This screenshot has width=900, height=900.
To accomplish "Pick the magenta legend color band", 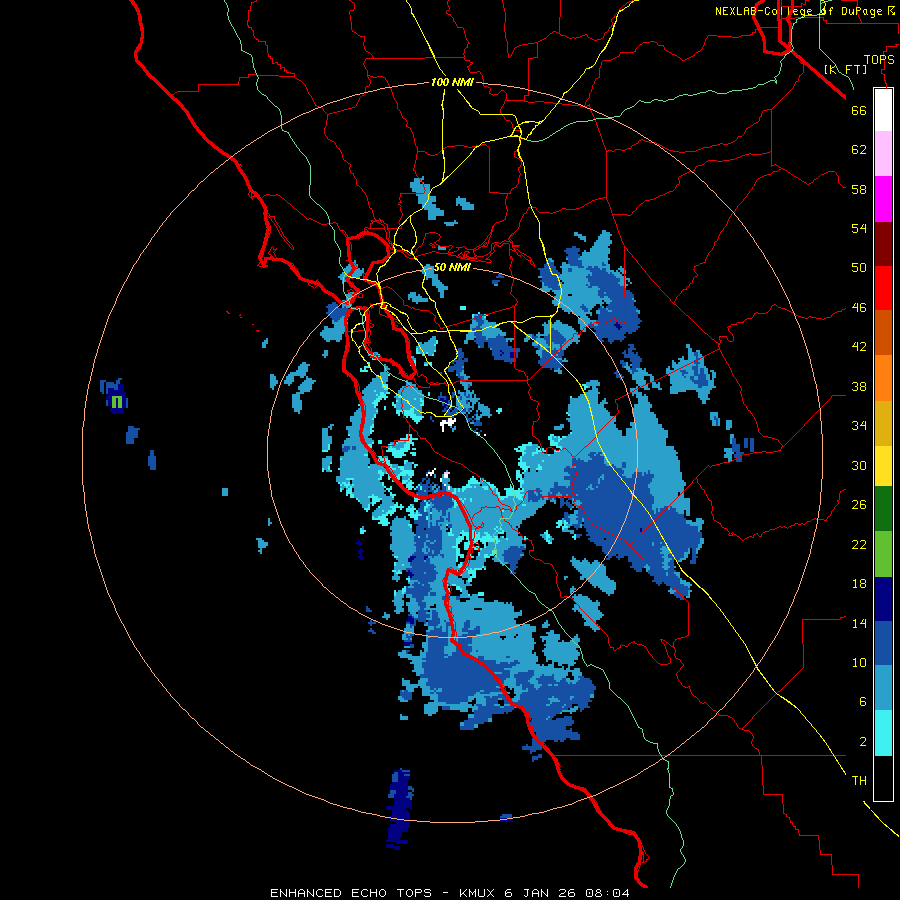I will (883, 199).
